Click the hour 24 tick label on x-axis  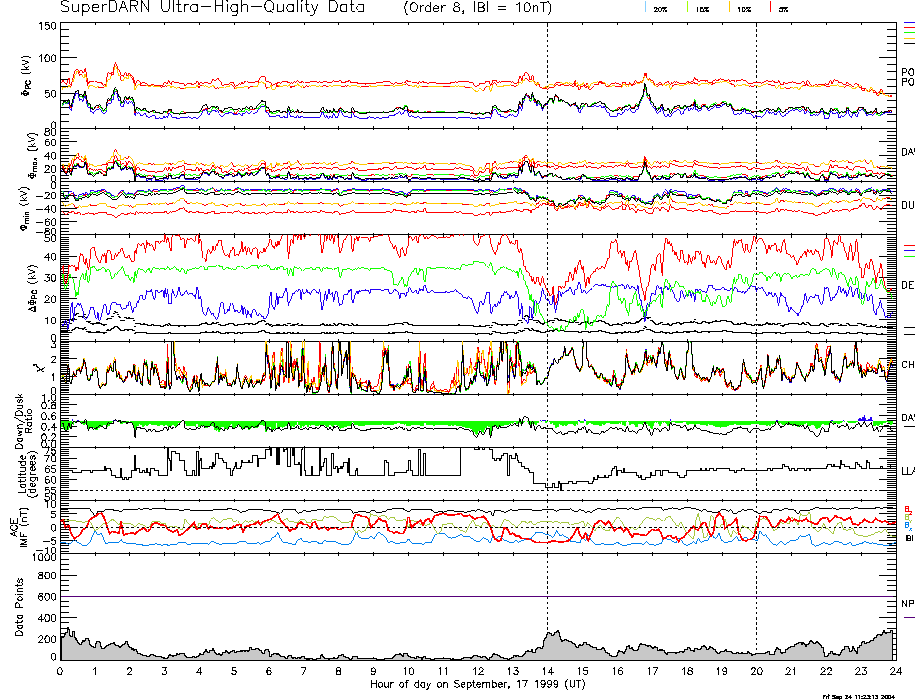coord(895,671)
